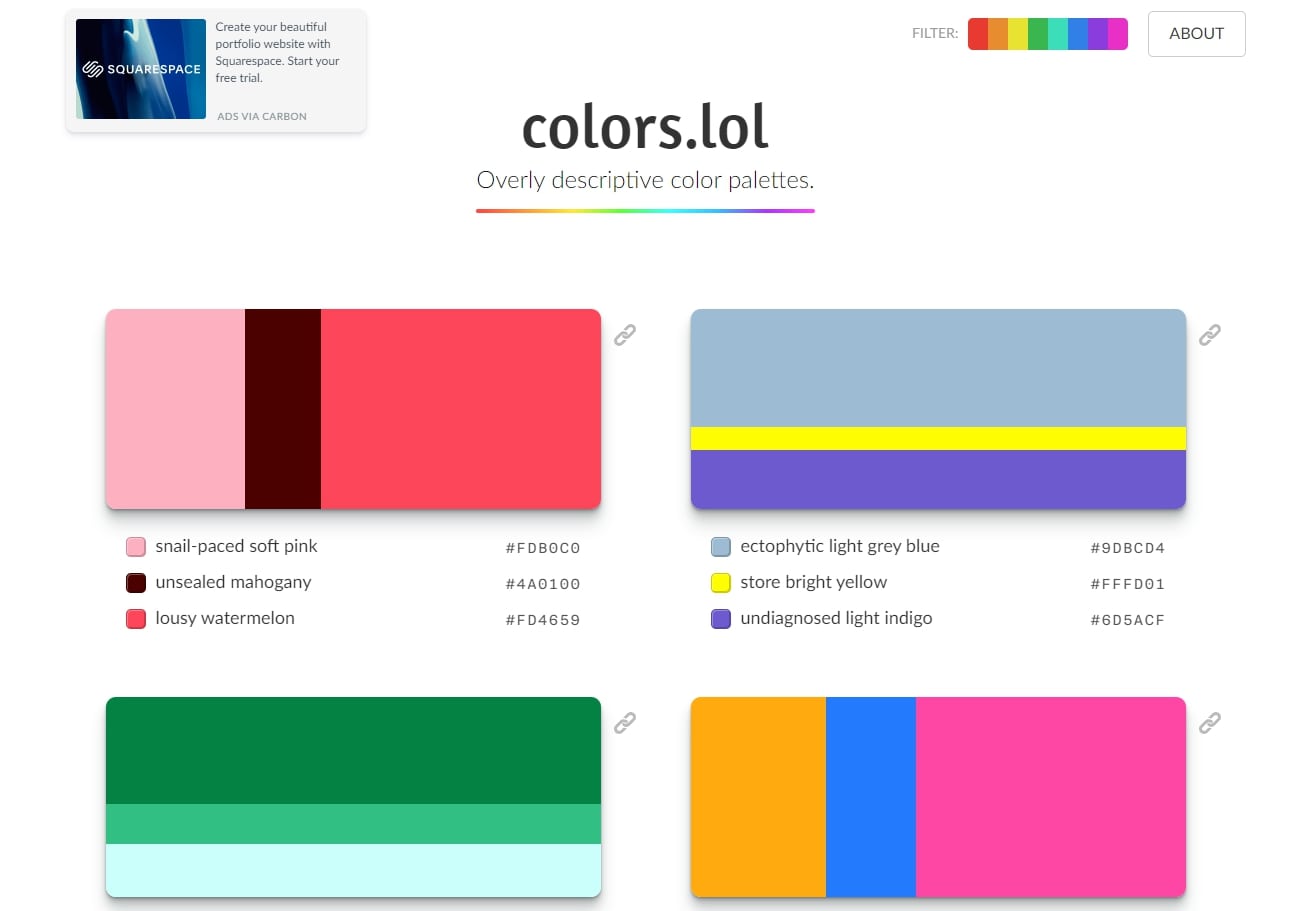Image resolution: width=1304 pixels, height=911 pixels.
Task: Click the hex code #FFFD01
Action: pos(1128,584)
